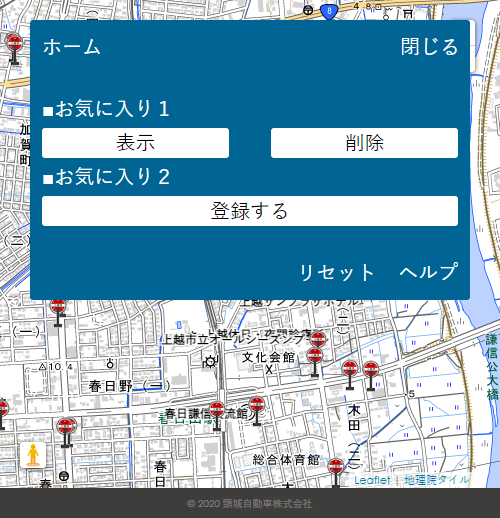Click the blue route 8 shield marker
This screenshot has width=500, height=518.
[x=329, y=12]
